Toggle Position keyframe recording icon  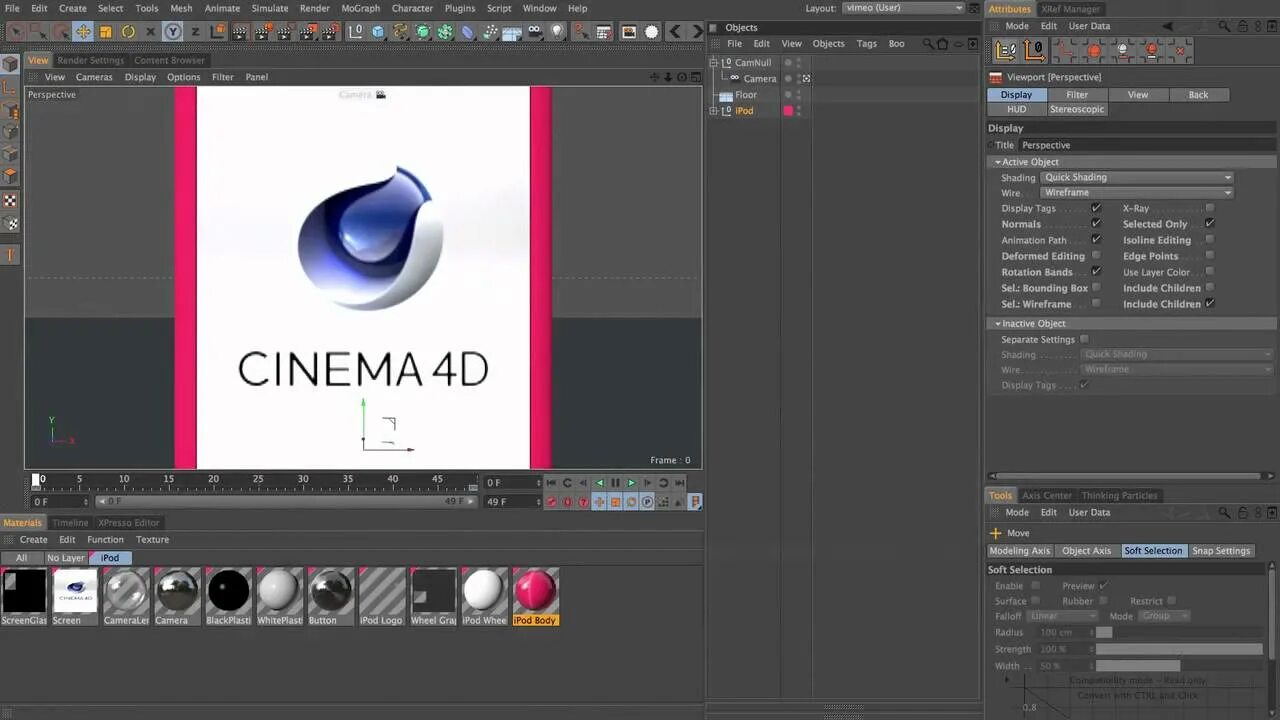[599, 502]
